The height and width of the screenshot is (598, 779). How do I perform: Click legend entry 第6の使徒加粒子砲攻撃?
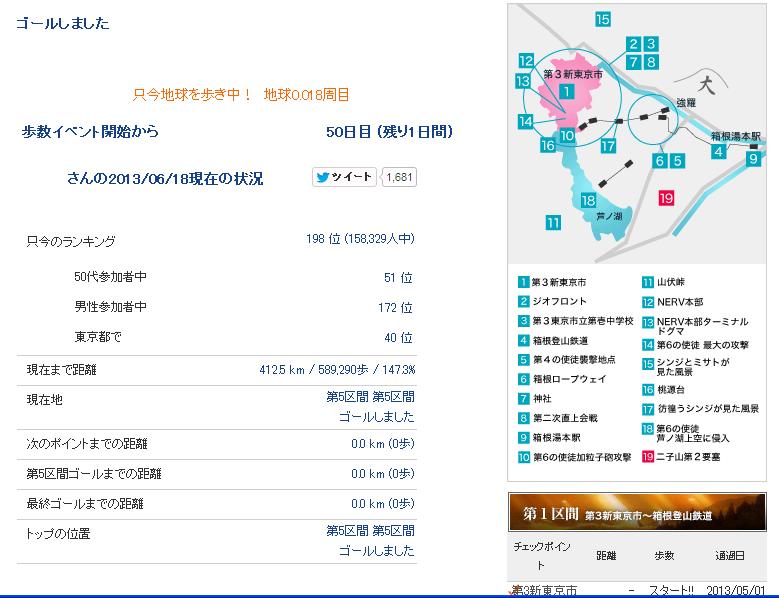point(575,457)
